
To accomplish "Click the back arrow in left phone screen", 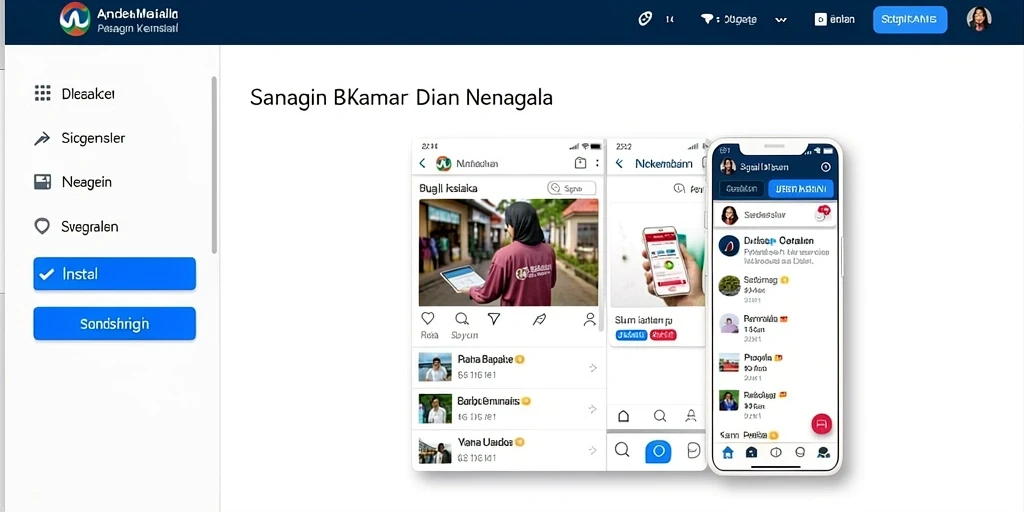I will click(x=423, y=163).
